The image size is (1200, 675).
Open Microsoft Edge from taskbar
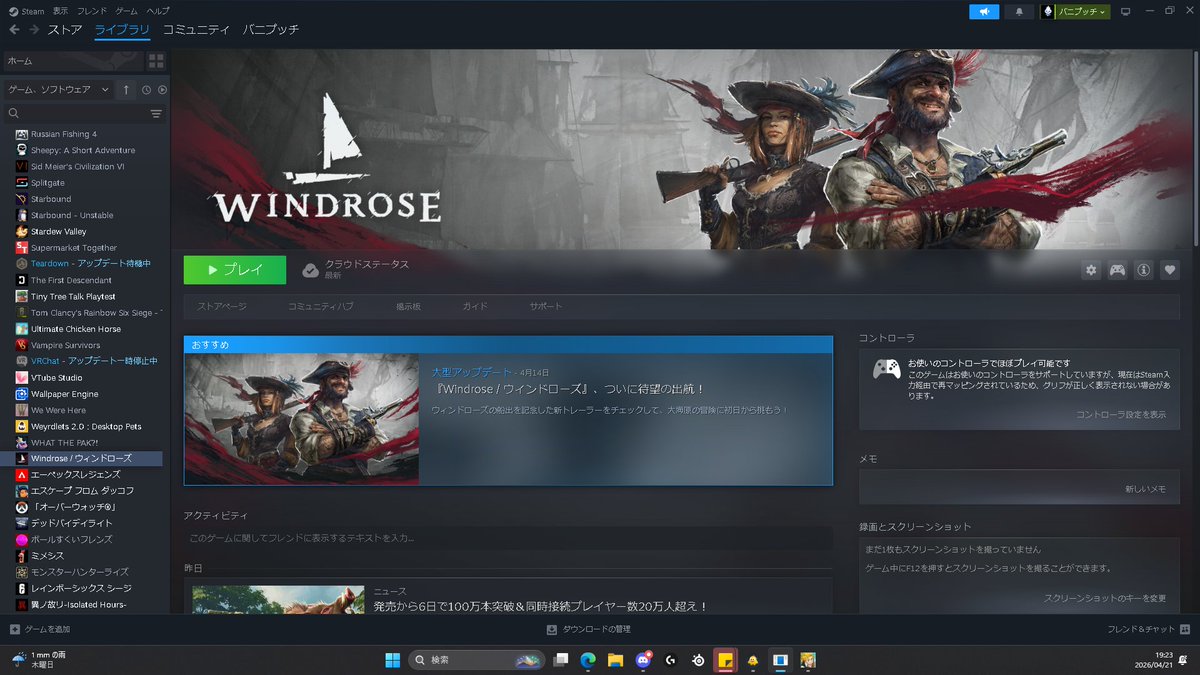point(588,660)
